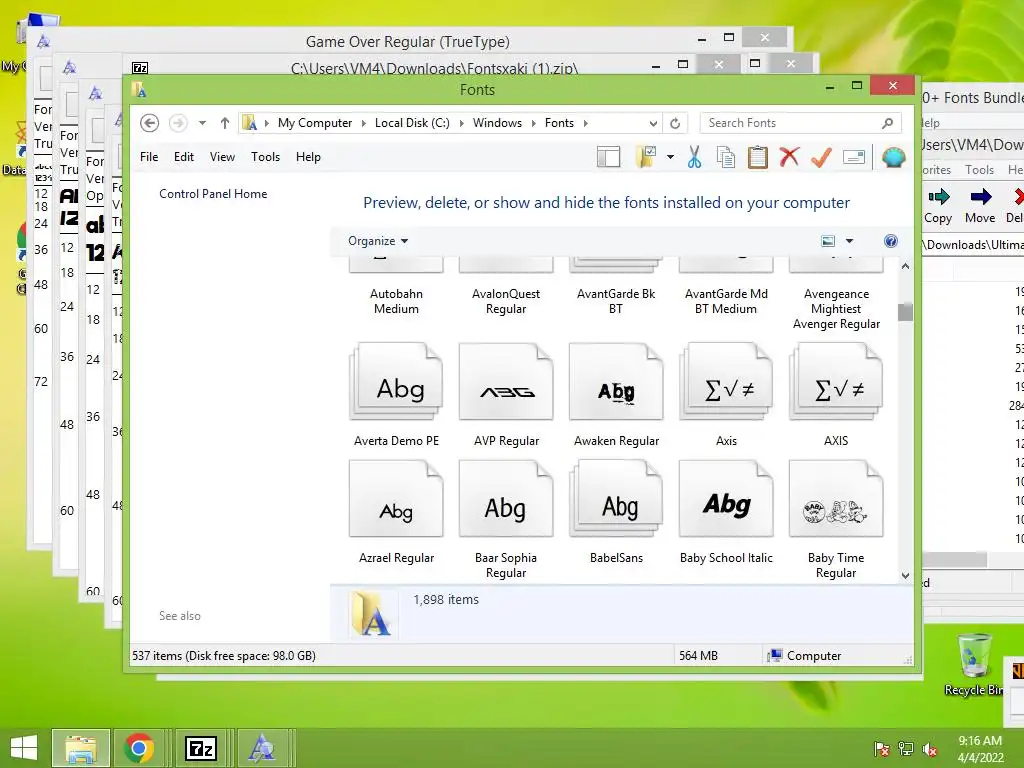Screen dimensions: 1024x768
Task: Open the File menu
Action: click(149, 157)
